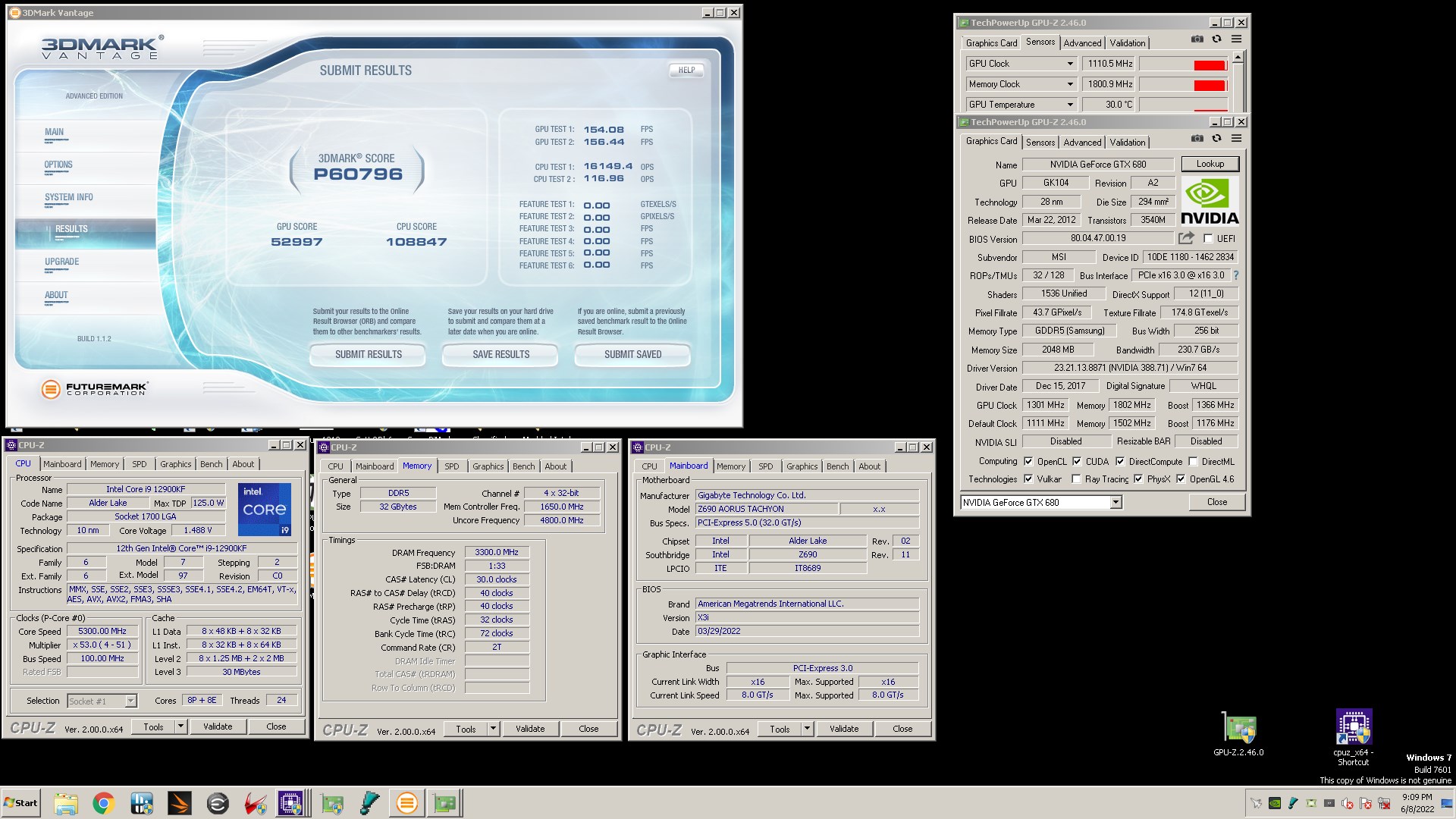Open OPTIONS in the 3DMark Vantage sidebar
This screenshot has height=819, width=1456.
pos(58,165)
